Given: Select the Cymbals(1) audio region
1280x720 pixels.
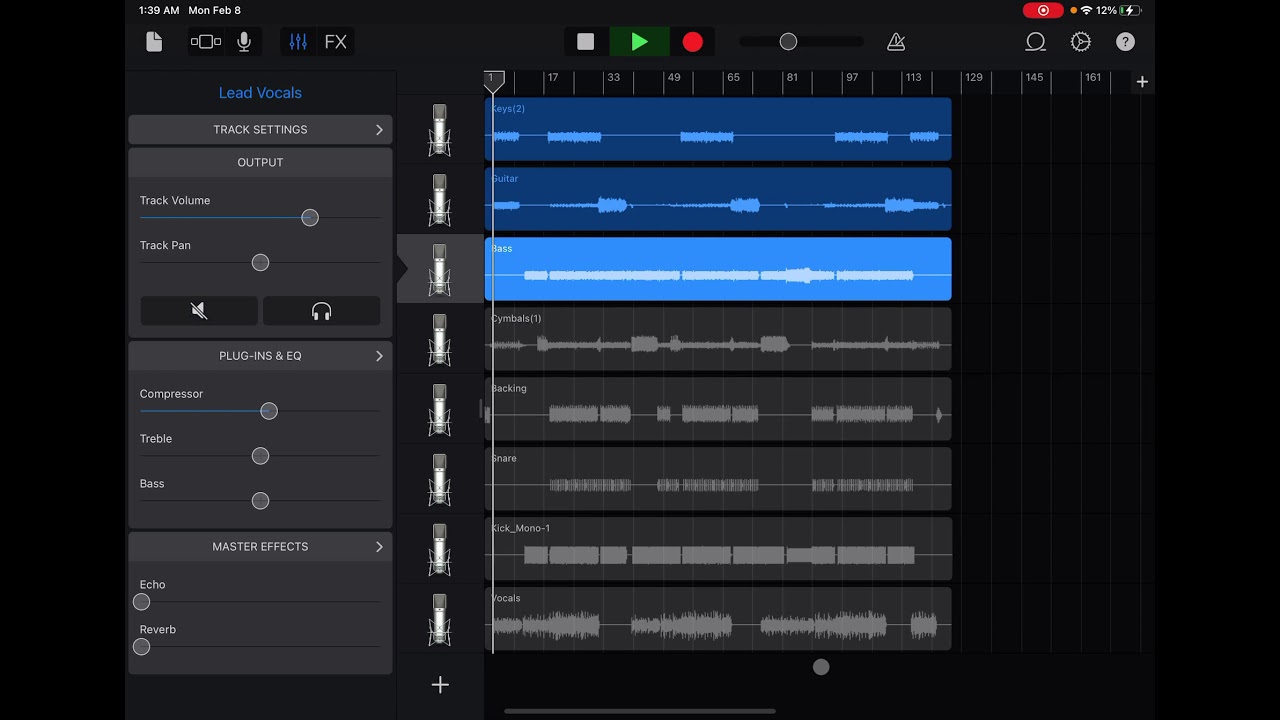Looking at the screenshot, I should [718, 339].
